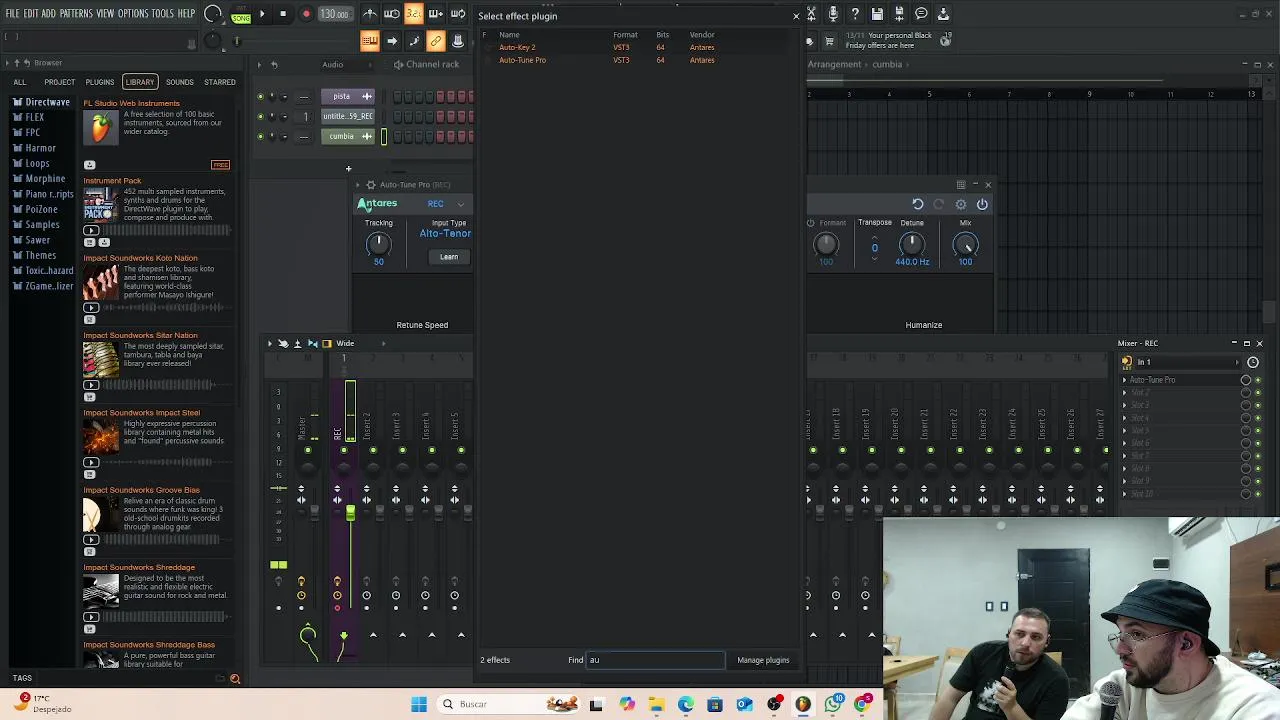Select the cumbia channel button
The width and height of the screenshot is (1280, 720).
[x=348, y=136]
